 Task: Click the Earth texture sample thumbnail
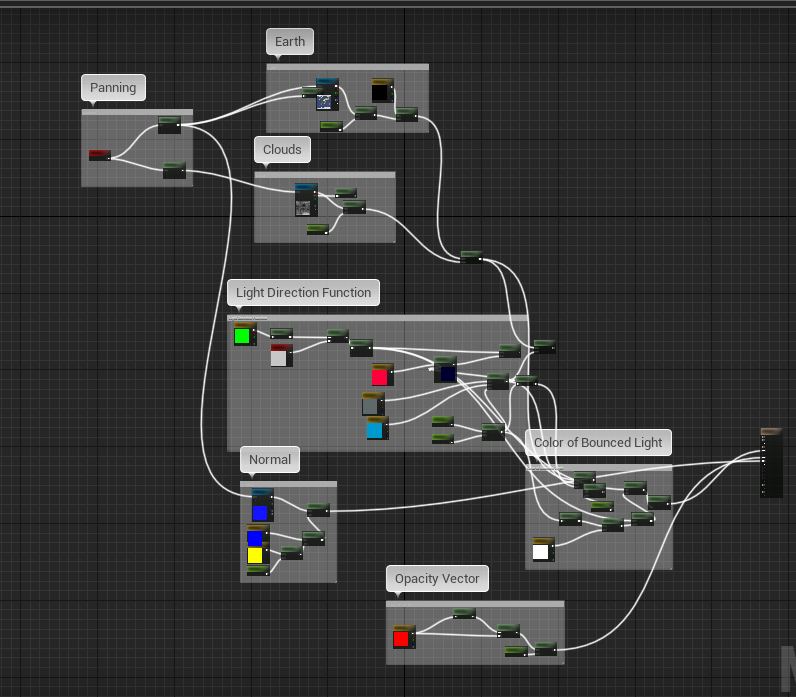pyautogui.click(x=324, y=101)
